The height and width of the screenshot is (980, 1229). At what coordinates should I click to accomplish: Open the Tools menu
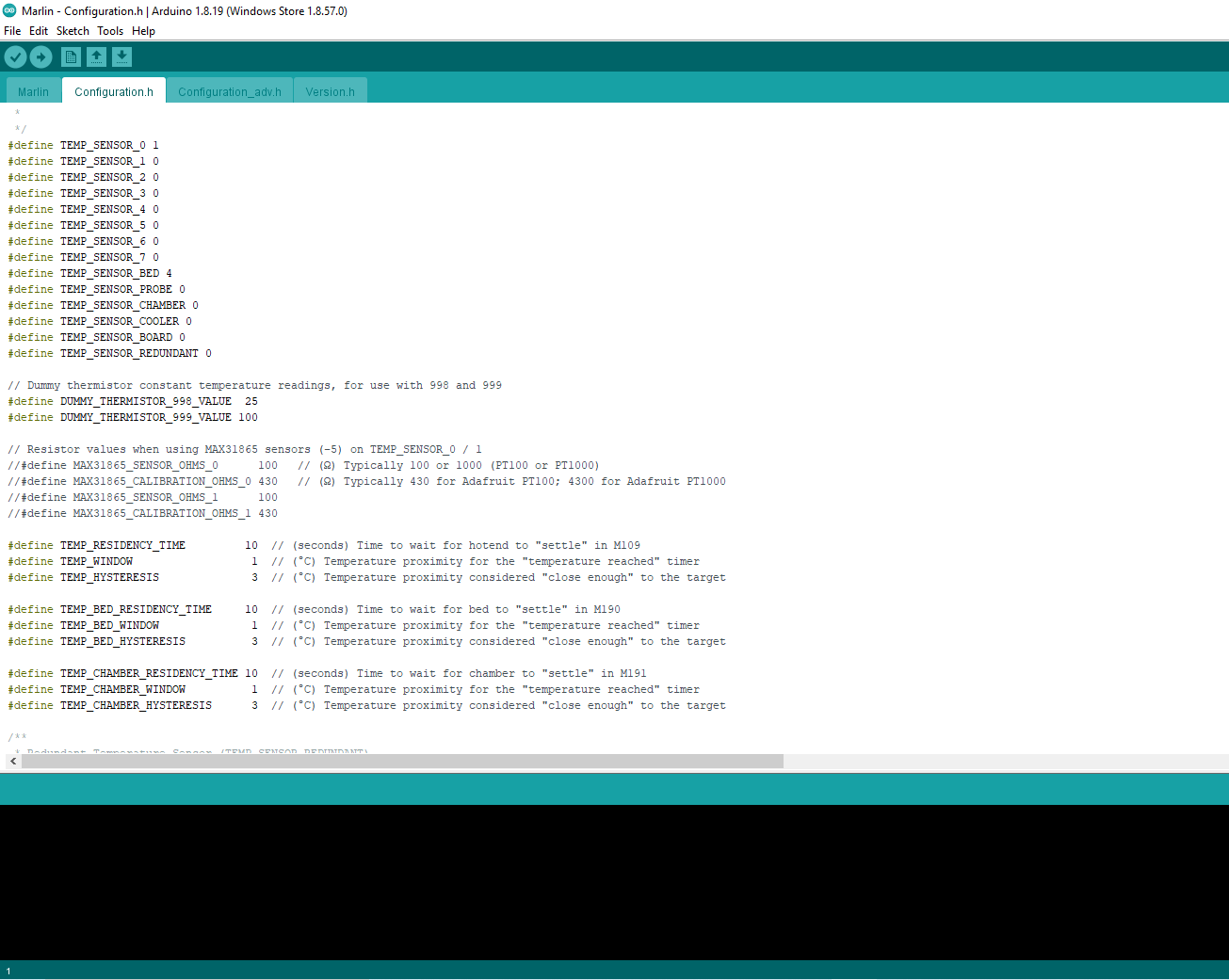click(110, 31)
